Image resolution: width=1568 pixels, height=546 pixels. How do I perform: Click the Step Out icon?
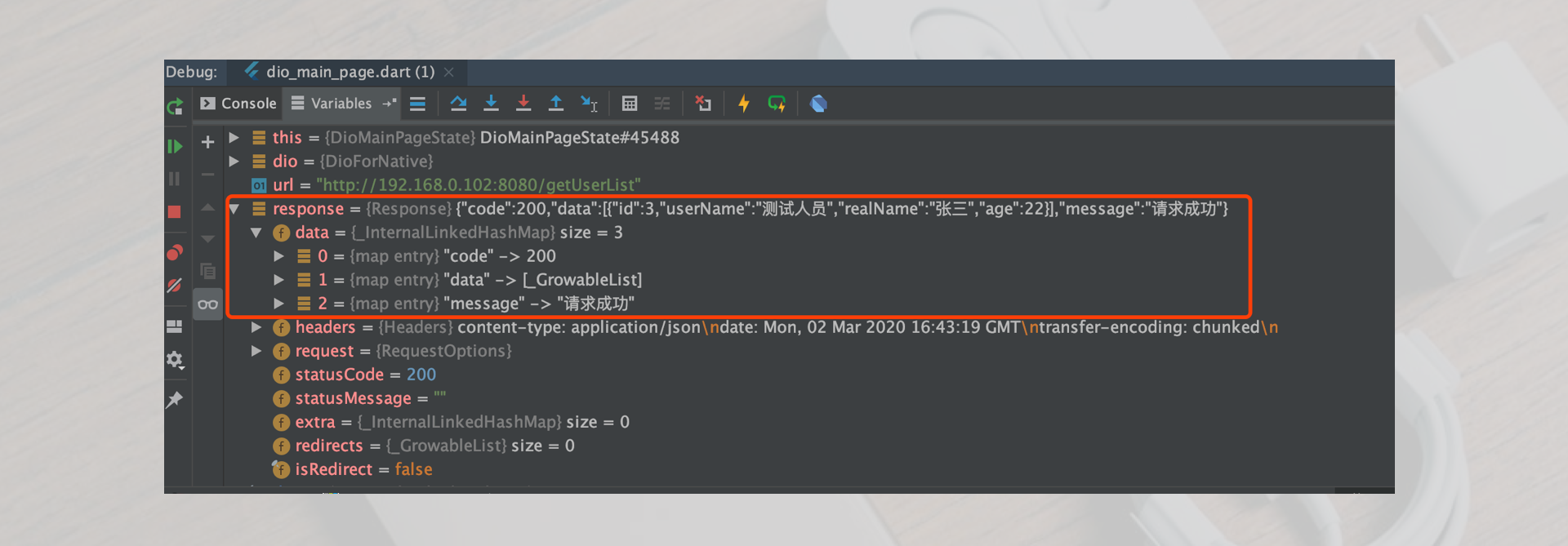tap(556, 104)
